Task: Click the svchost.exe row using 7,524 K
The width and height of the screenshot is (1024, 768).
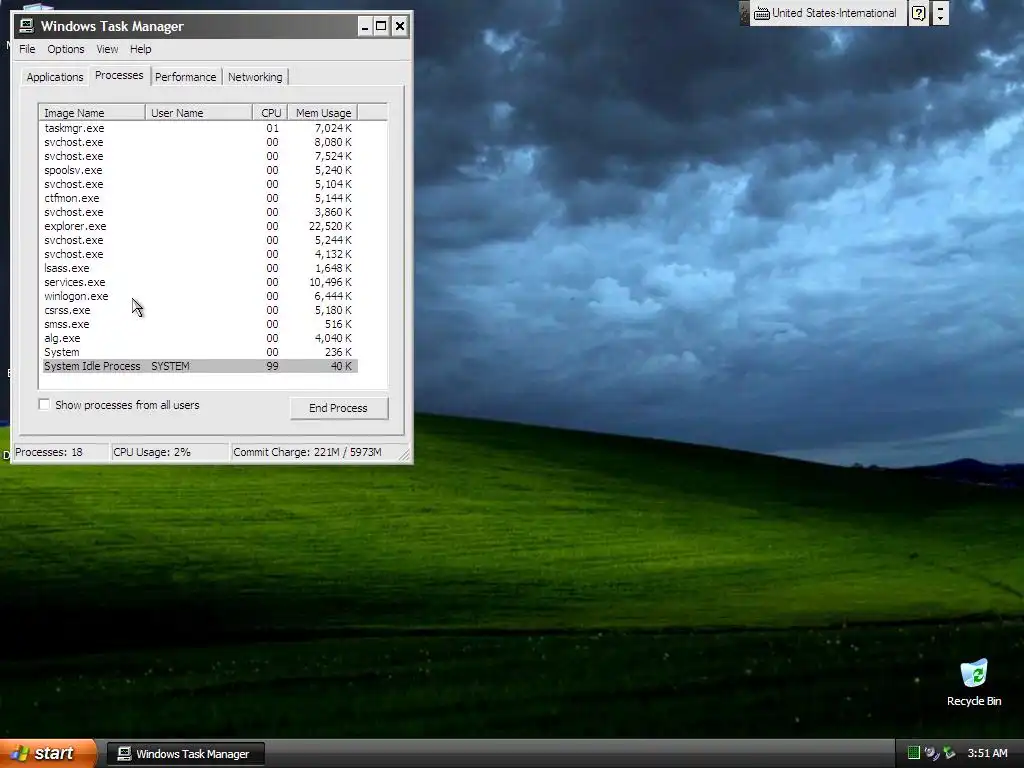Action: [x=199, y=156]
